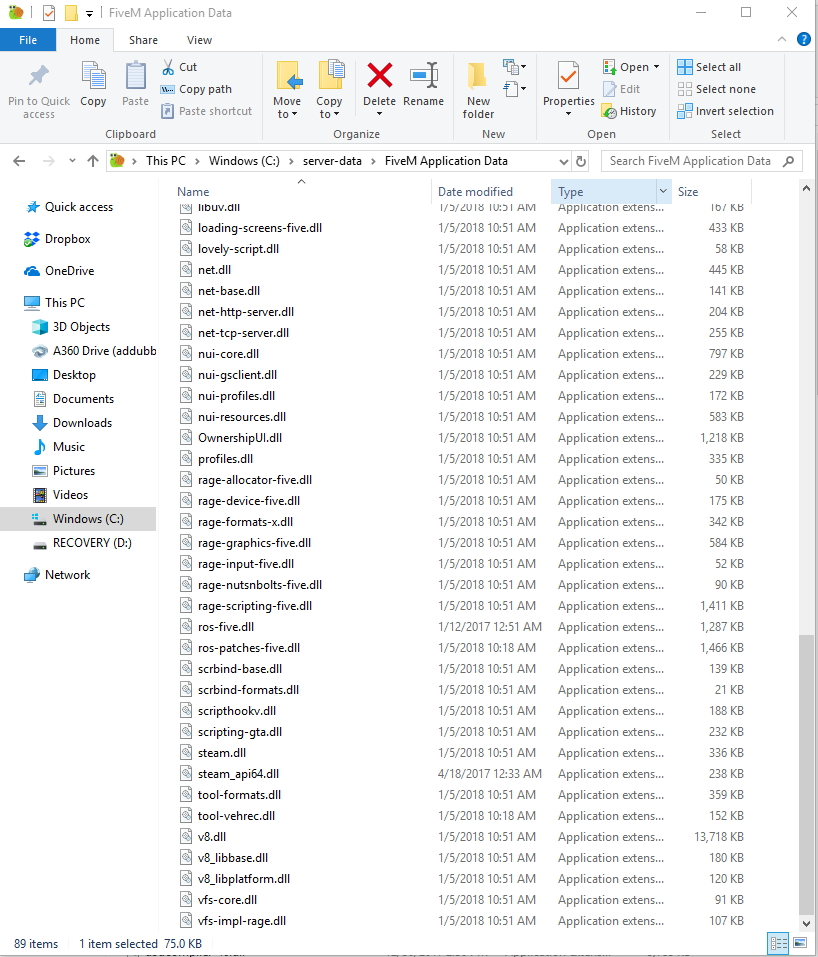
Task: Switch to Details view icon in status bar
Action: click(778, 944)
